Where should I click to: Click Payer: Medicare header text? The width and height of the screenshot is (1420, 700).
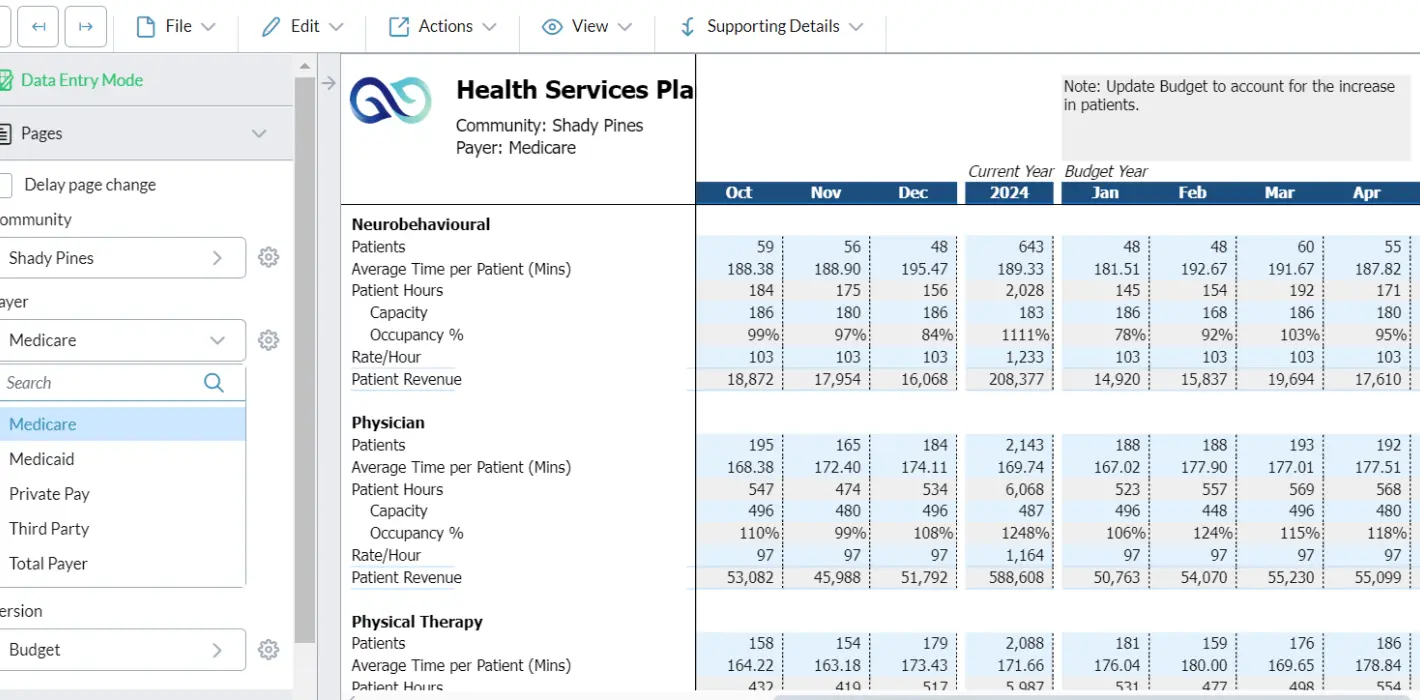[516, 148]
